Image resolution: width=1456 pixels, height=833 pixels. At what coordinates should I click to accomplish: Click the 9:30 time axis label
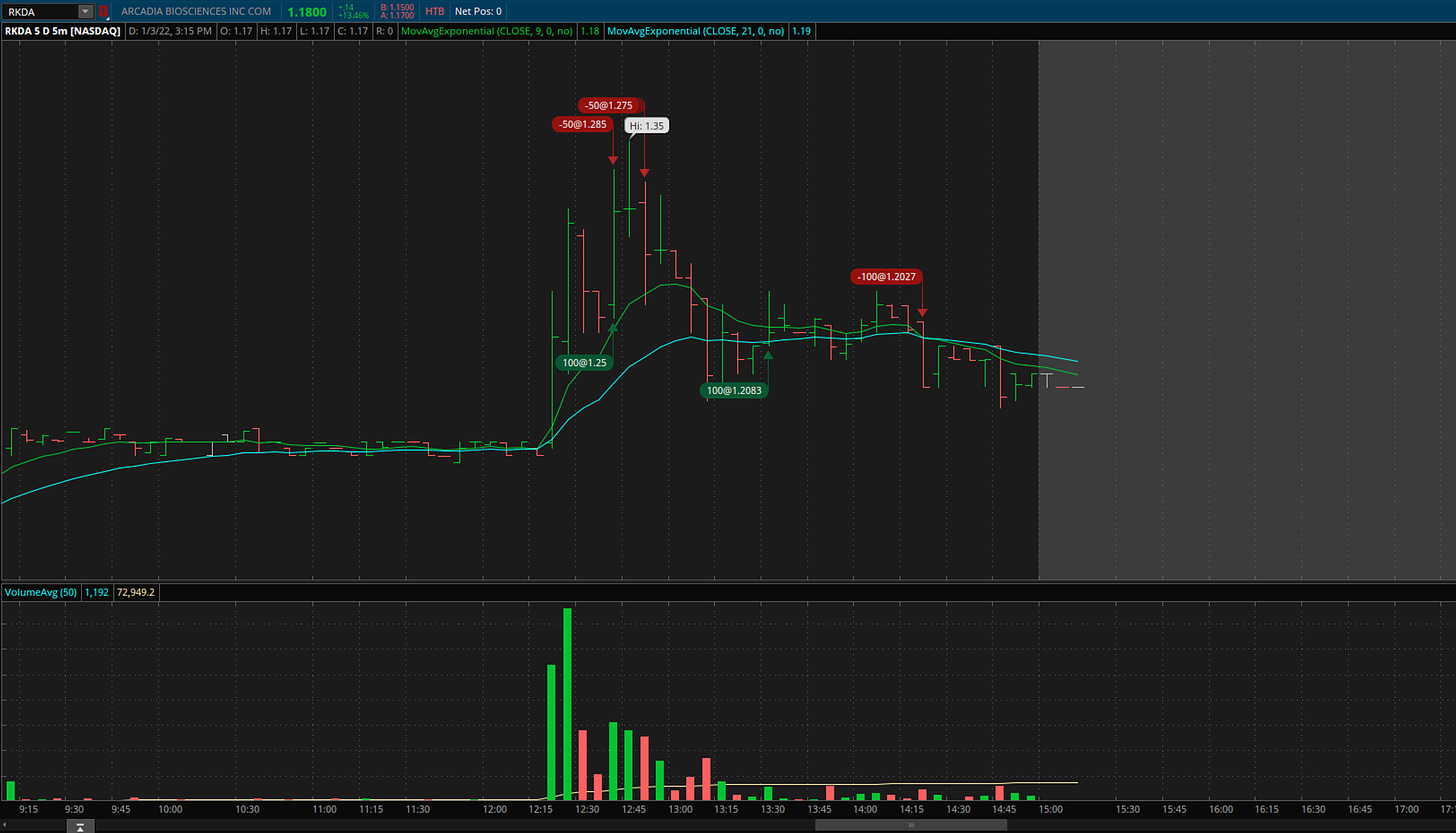[74, 809]
